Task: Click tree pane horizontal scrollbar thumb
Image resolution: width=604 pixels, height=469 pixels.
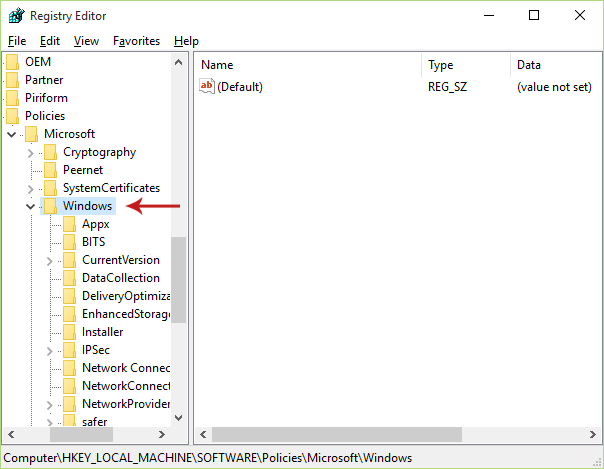Action: click(x=81, y=434)
